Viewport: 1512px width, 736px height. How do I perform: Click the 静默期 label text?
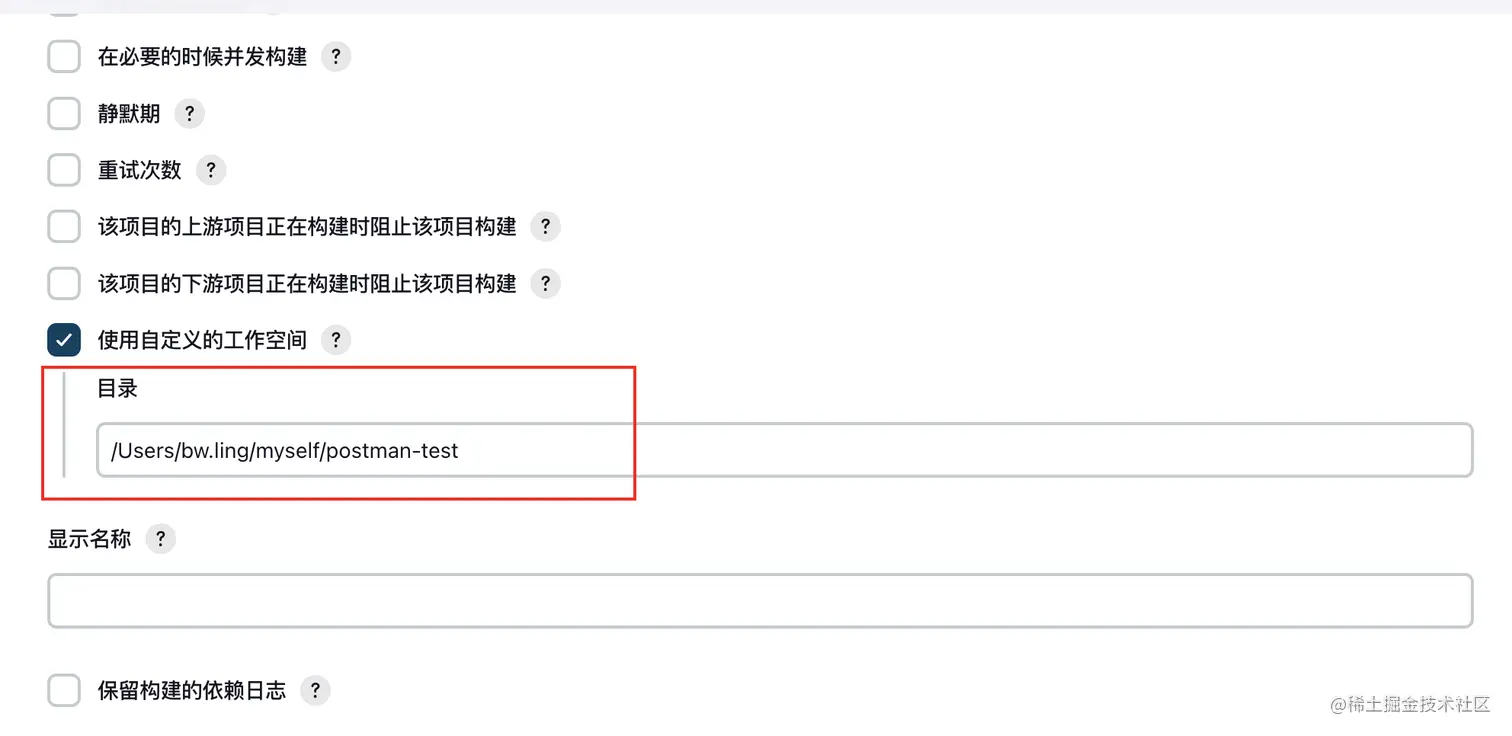tap(129, 114)
